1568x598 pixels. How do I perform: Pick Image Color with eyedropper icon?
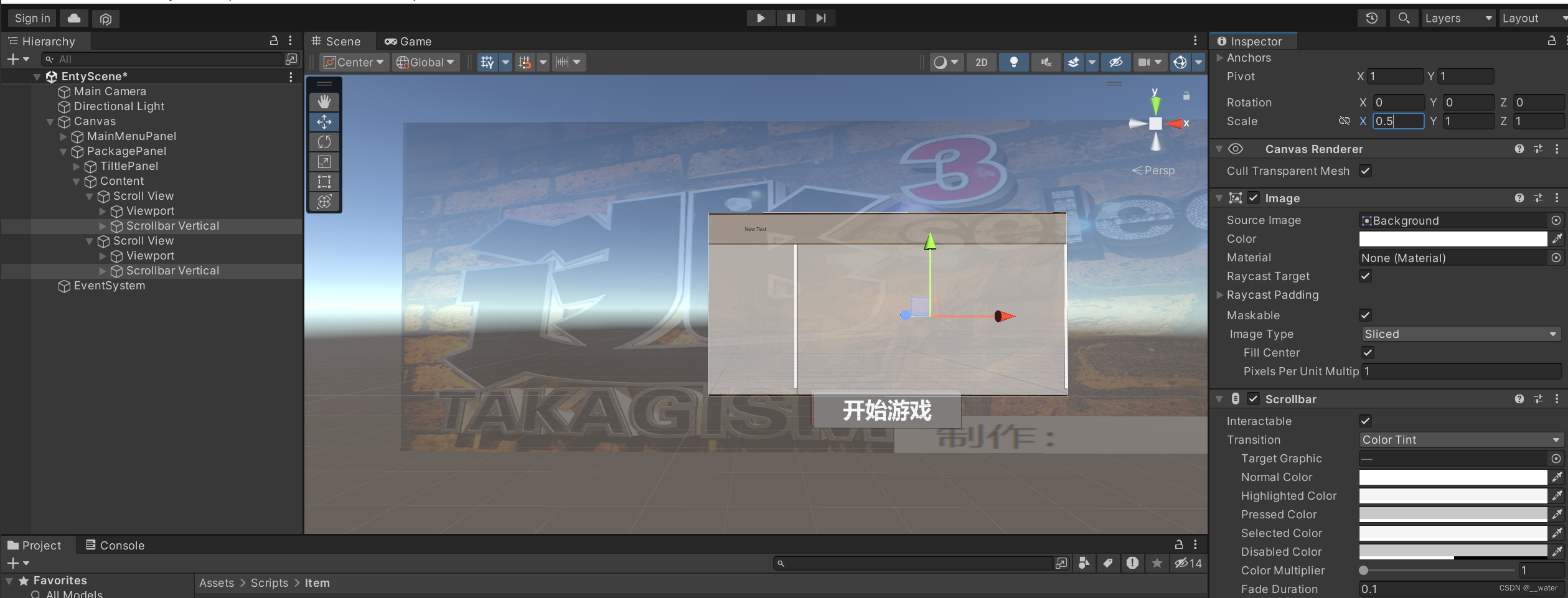click(1557, 239)
